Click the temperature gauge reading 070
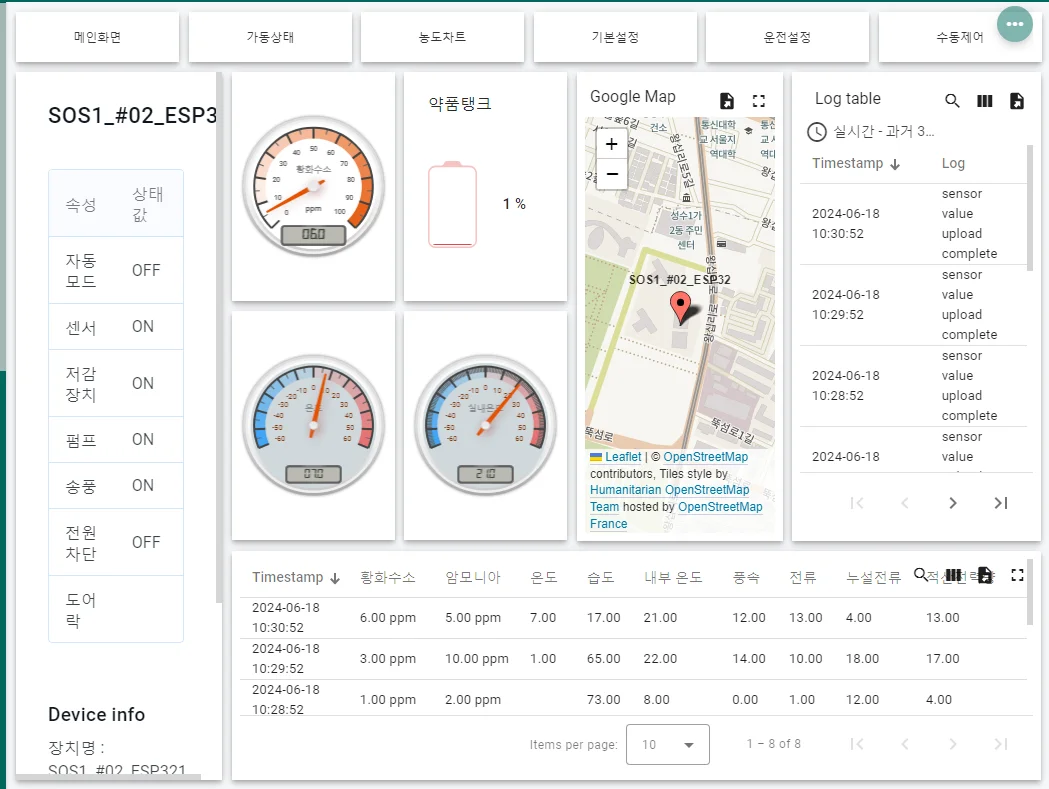This screenshot has height=789, width=1049. tap(313, 426)
